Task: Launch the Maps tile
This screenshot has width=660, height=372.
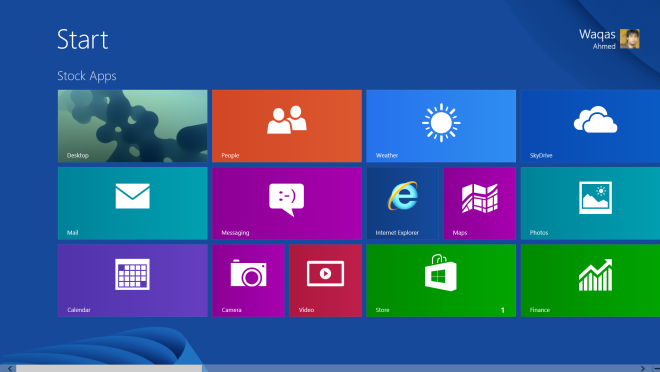Action: coord(480,203)
